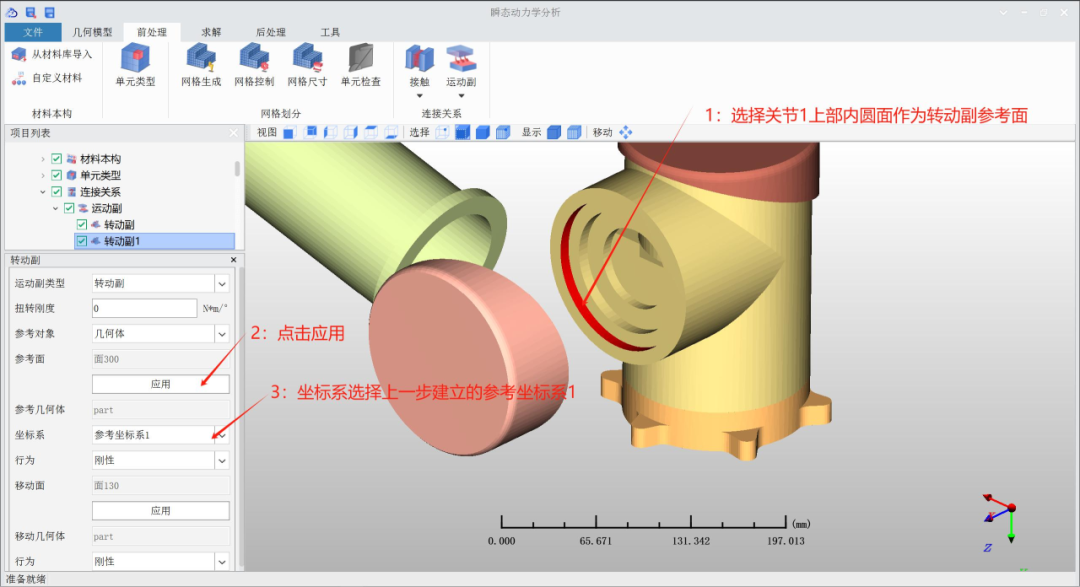The width and height of the screenshot is (1080, 587).
Task: Expand the 材料本构 tree node
Action: tap(43, 159)
